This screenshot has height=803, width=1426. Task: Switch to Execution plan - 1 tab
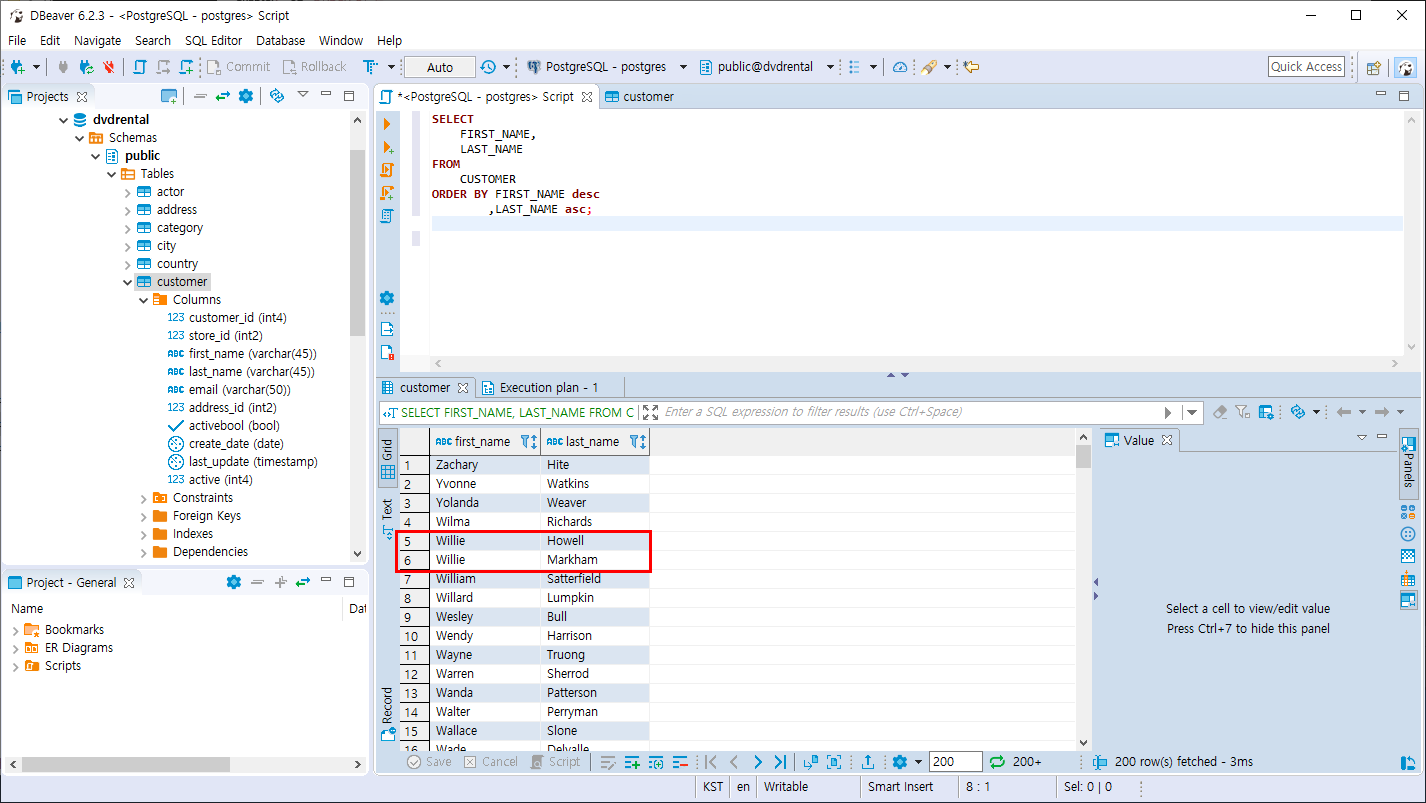540,388
